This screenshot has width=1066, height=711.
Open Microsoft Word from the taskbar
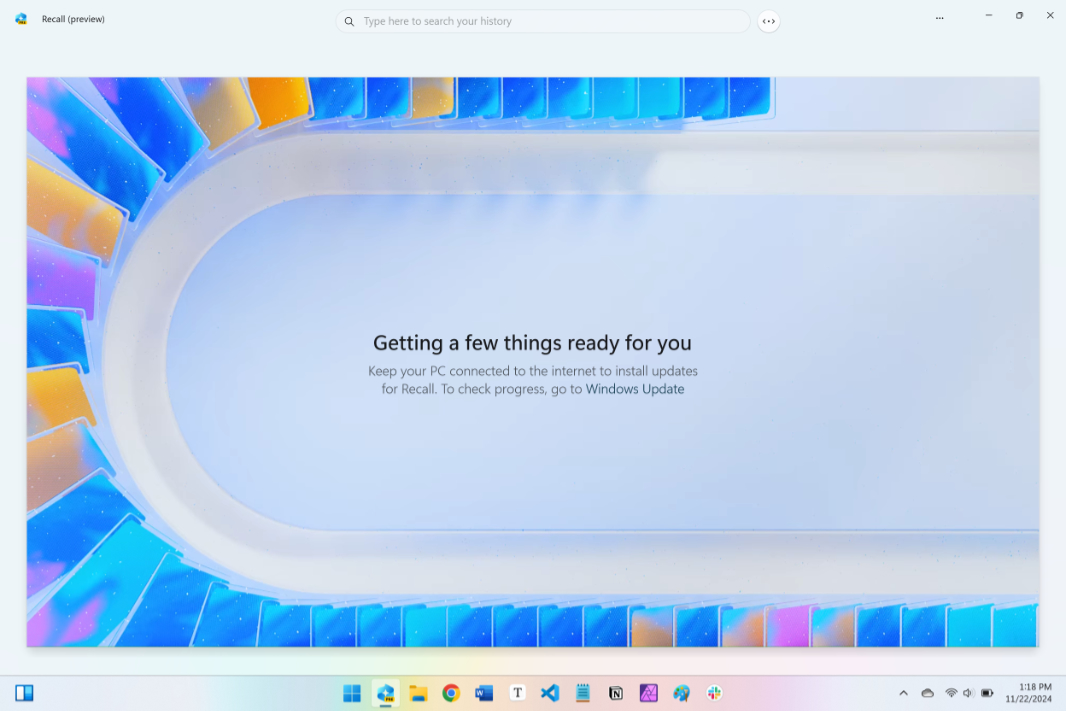click(484, 693)
